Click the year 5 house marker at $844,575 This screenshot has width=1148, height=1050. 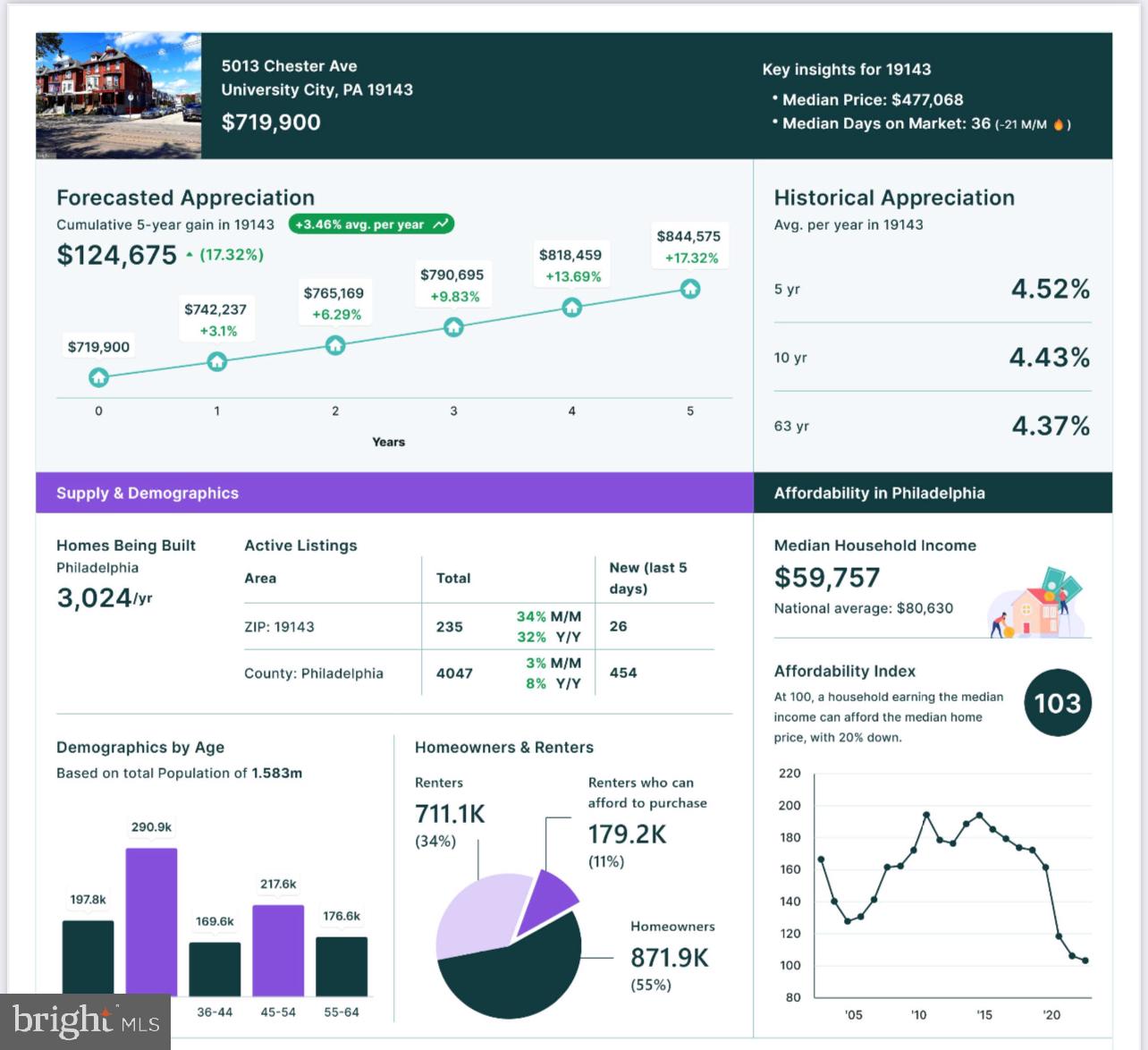click(x=689, y=289)
